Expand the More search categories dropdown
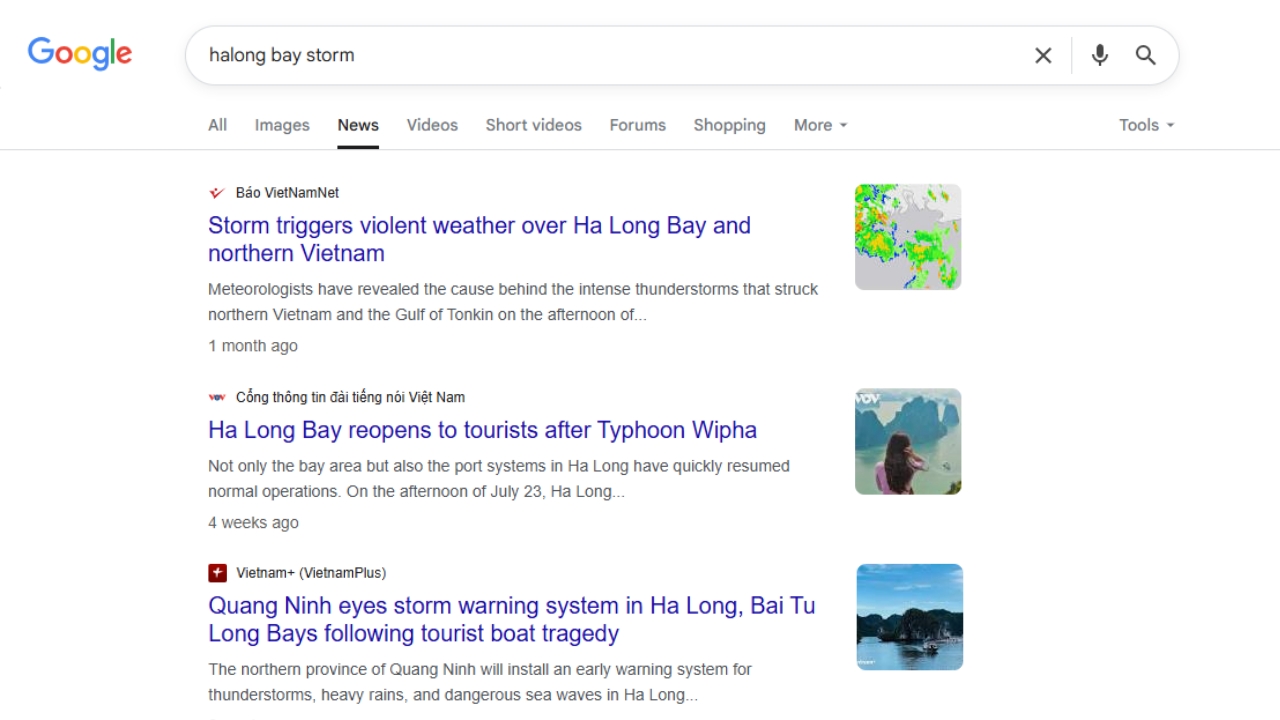Viewport: 1280px width, 720px height. coord(820,125)
